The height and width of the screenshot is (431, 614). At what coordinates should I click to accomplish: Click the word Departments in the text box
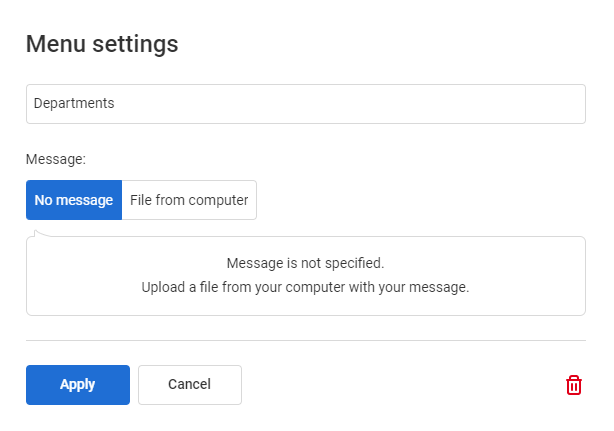coord(74,103)
